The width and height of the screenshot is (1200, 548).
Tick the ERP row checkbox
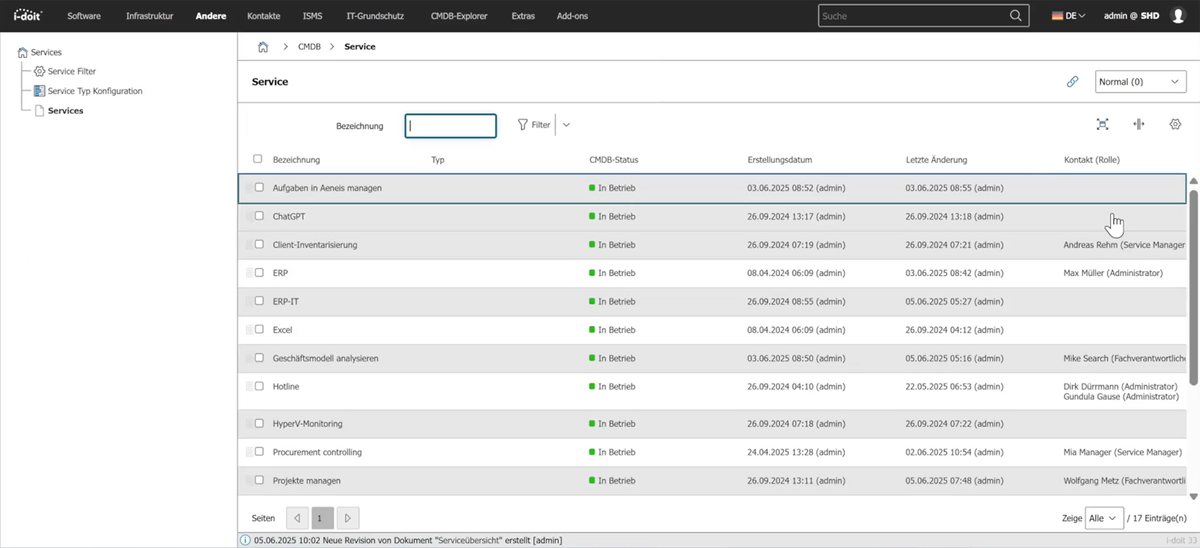click(x=259, y=272)
